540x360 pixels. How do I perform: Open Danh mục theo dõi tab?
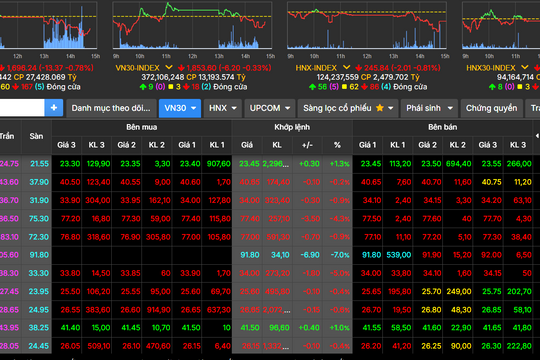tap(111, 108)
